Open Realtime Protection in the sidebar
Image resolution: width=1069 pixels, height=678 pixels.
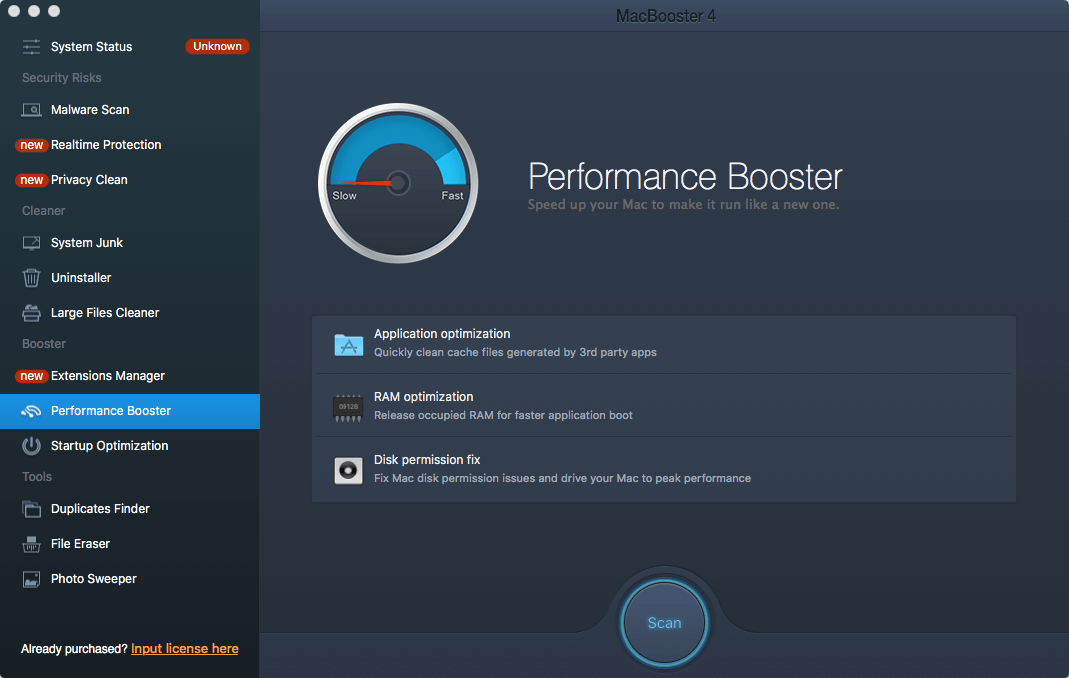point(105,145)
